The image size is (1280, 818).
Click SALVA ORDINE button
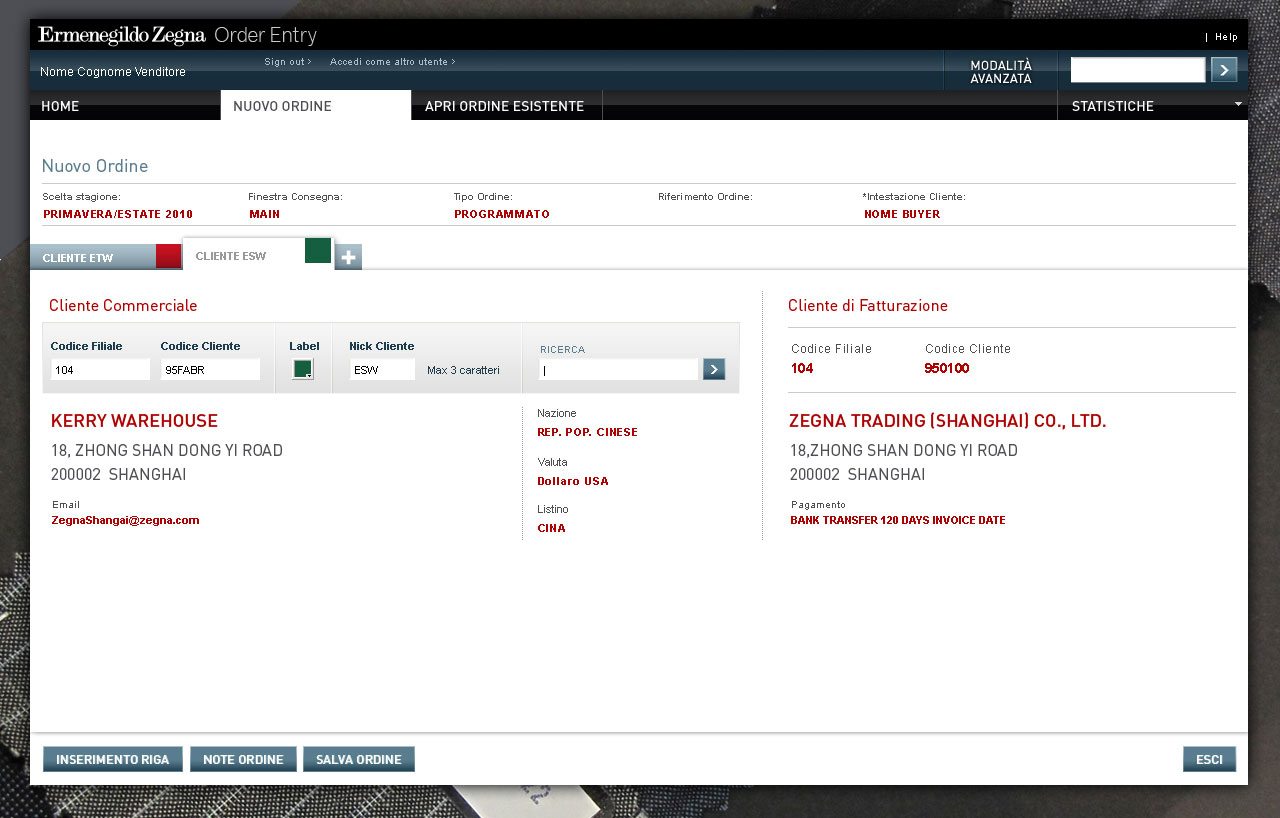click(x=359, y=759)
